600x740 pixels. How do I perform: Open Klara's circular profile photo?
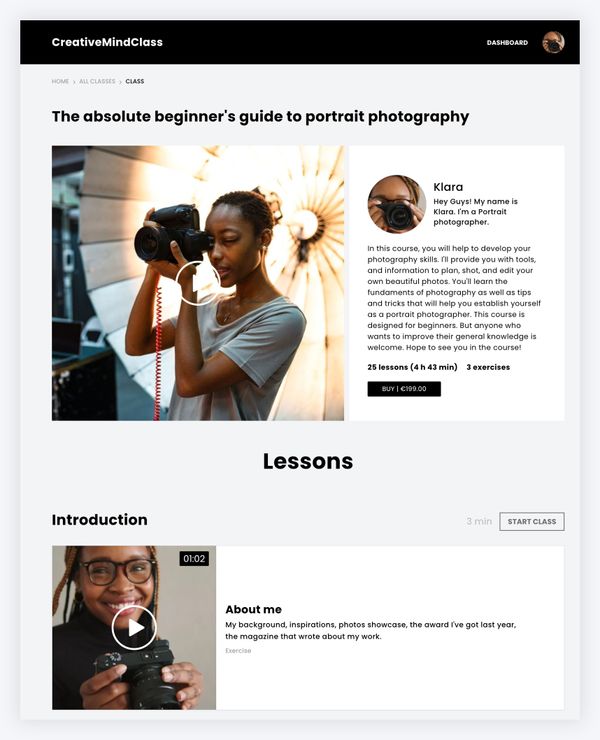click(x=397, y=204)
